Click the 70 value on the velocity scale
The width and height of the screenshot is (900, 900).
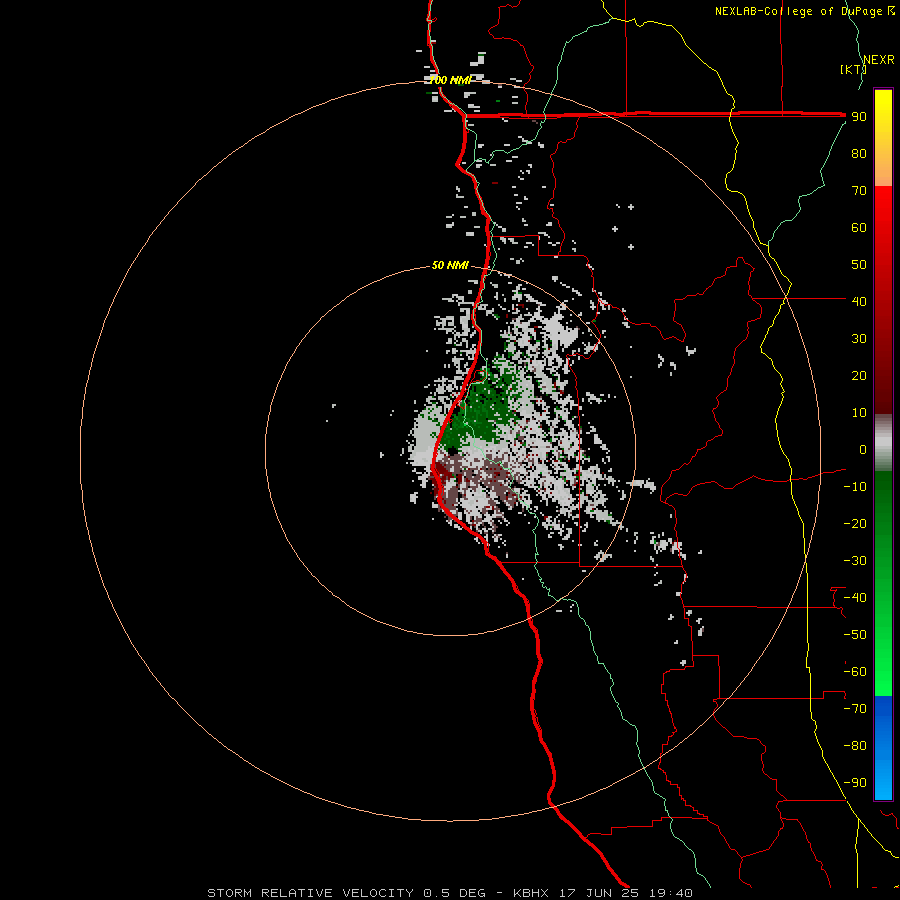point(859,191)
